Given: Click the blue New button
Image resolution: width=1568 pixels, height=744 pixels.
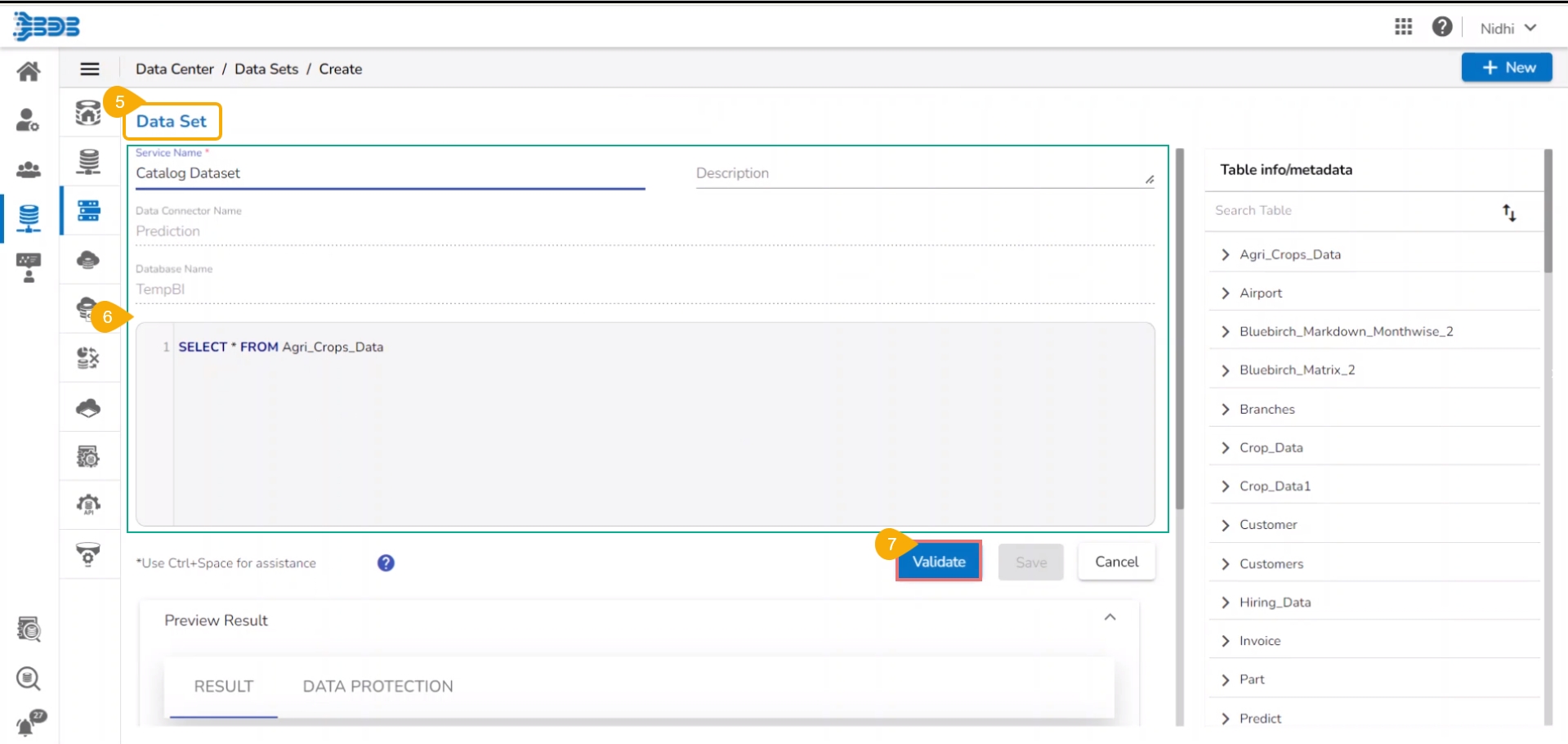Looking at the screenshot, I should pos(1507,68).
